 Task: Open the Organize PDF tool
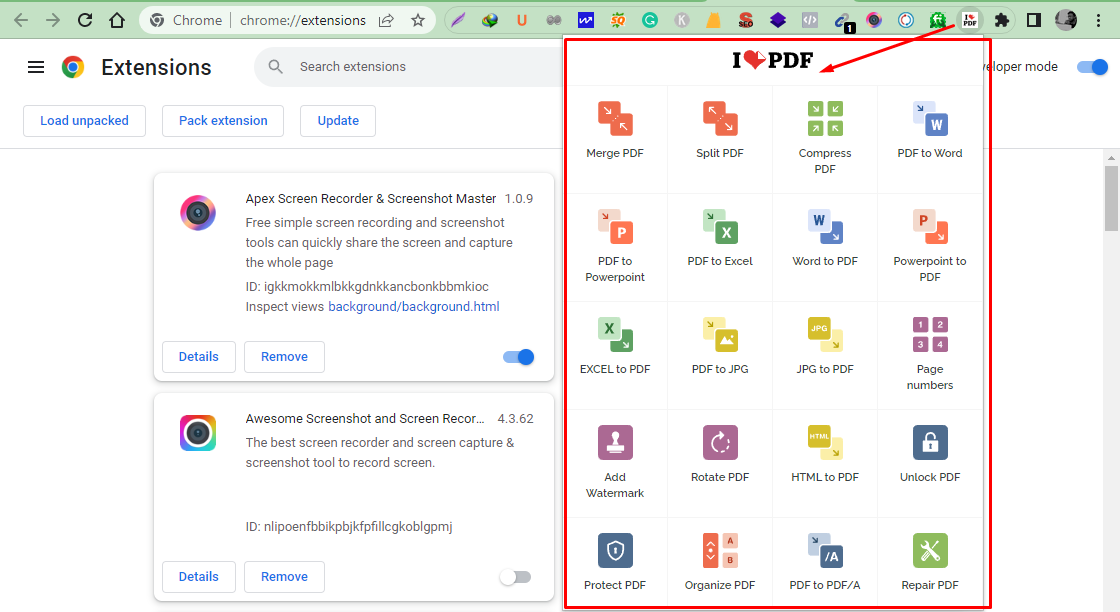720,562
